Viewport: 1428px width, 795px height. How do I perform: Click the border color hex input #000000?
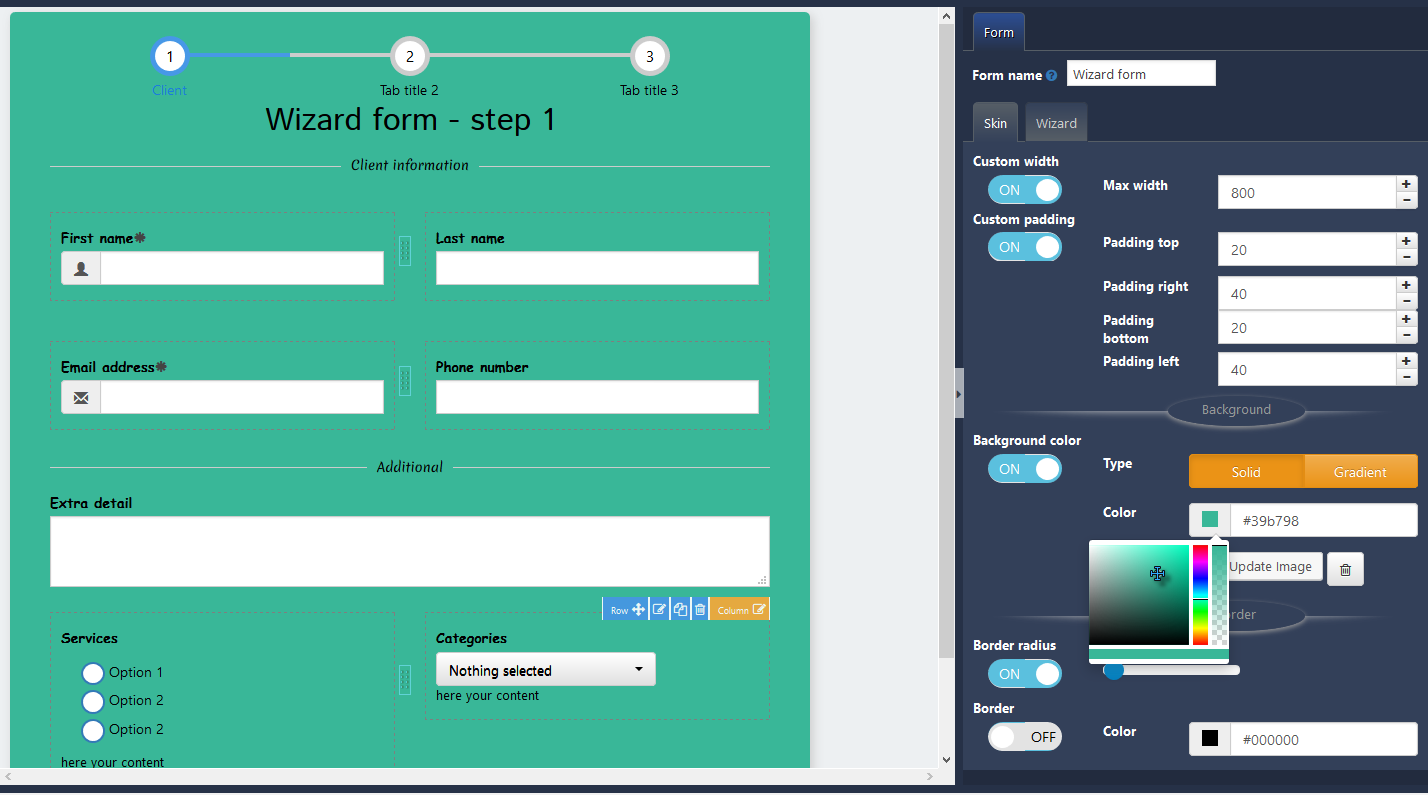click(x=1324, y=739)
